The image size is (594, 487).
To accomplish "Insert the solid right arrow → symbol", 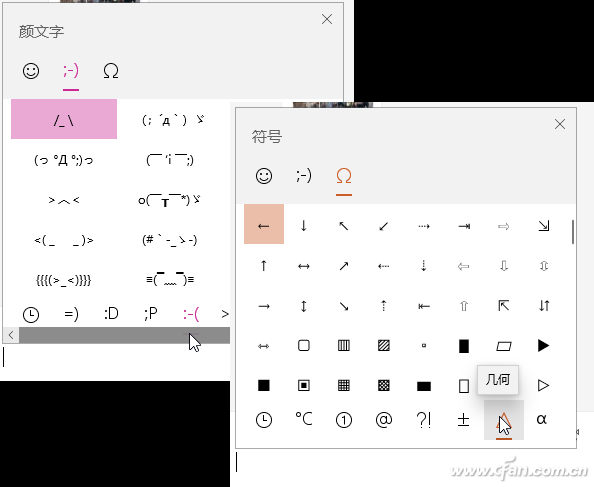I will 264,306.
